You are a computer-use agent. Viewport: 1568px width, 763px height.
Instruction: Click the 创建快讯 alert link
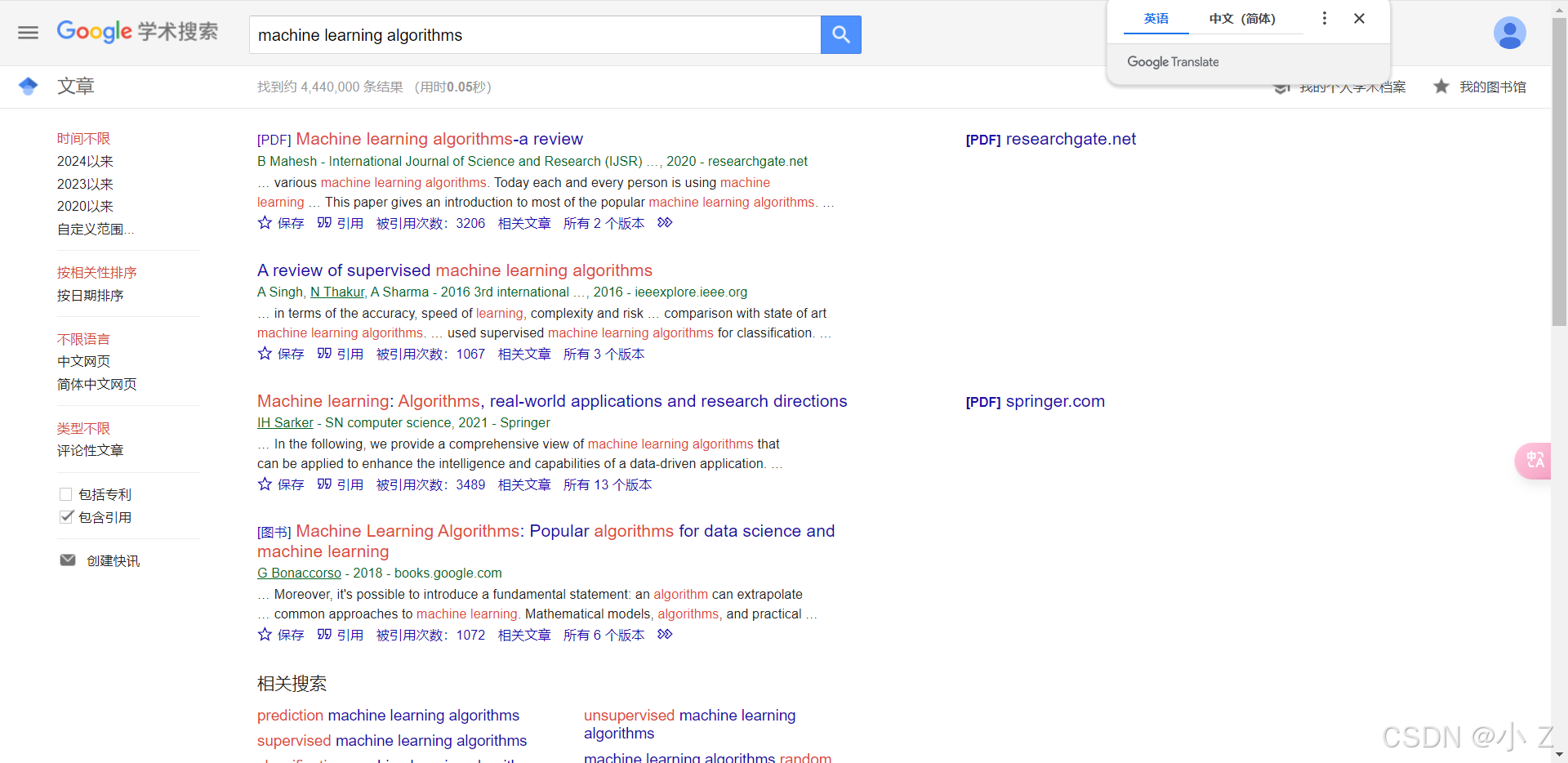113,561
